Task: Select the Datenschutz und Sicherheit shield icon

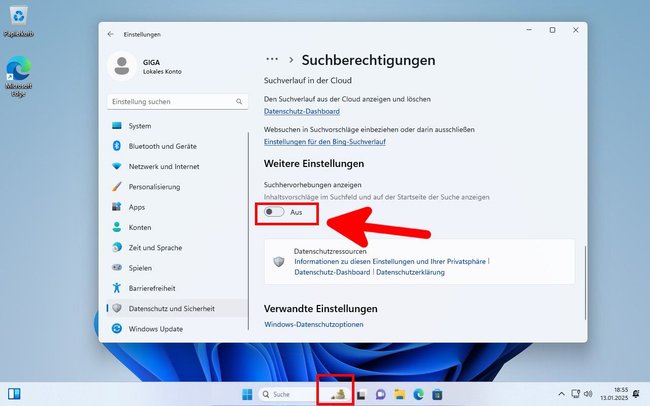Action: 117,308
